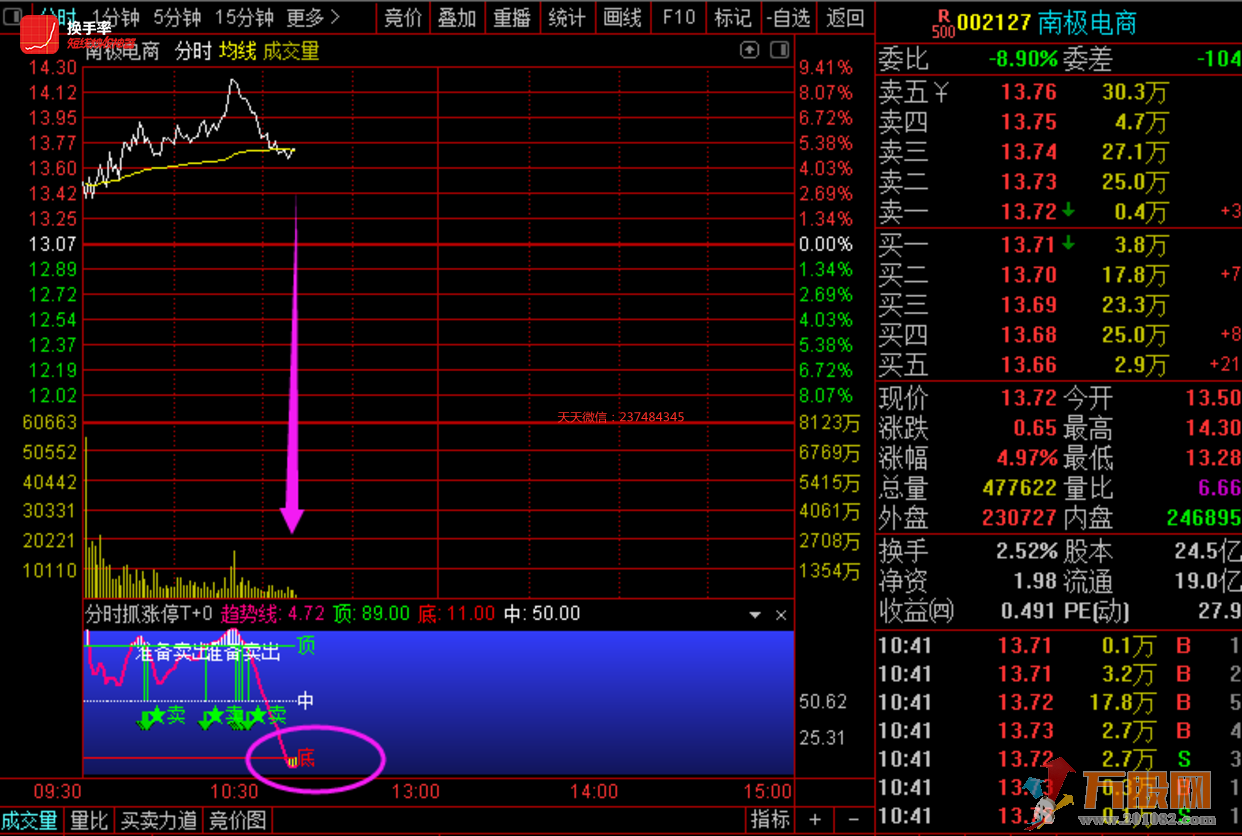Select the 成交量 tab at the bottom
Image resolution: width=1242 pixels, height=836 pixels.
pos(30,821)
